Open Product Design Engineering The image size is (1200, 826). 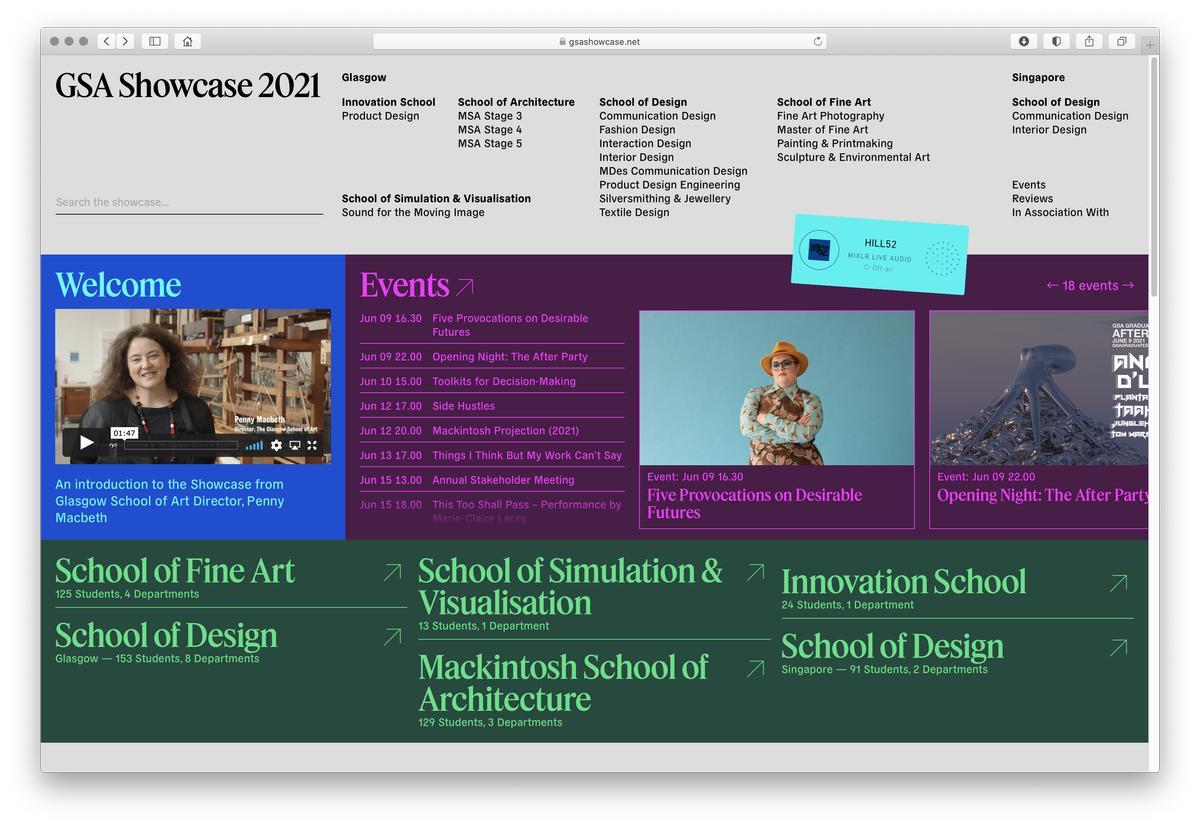click(x=669, y=185)
